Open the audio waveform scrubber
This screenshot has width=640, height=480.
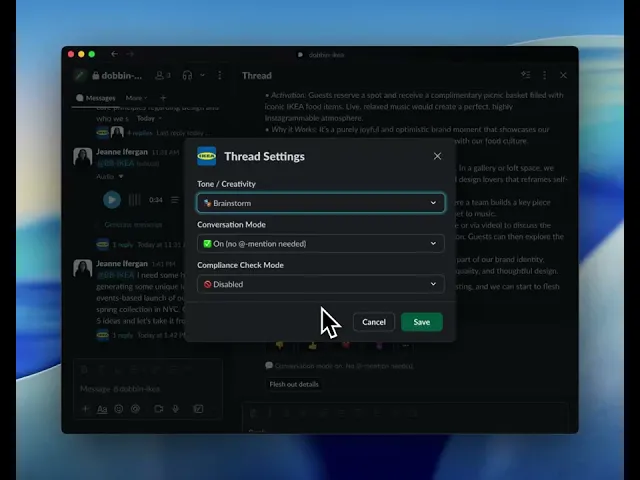134,200
